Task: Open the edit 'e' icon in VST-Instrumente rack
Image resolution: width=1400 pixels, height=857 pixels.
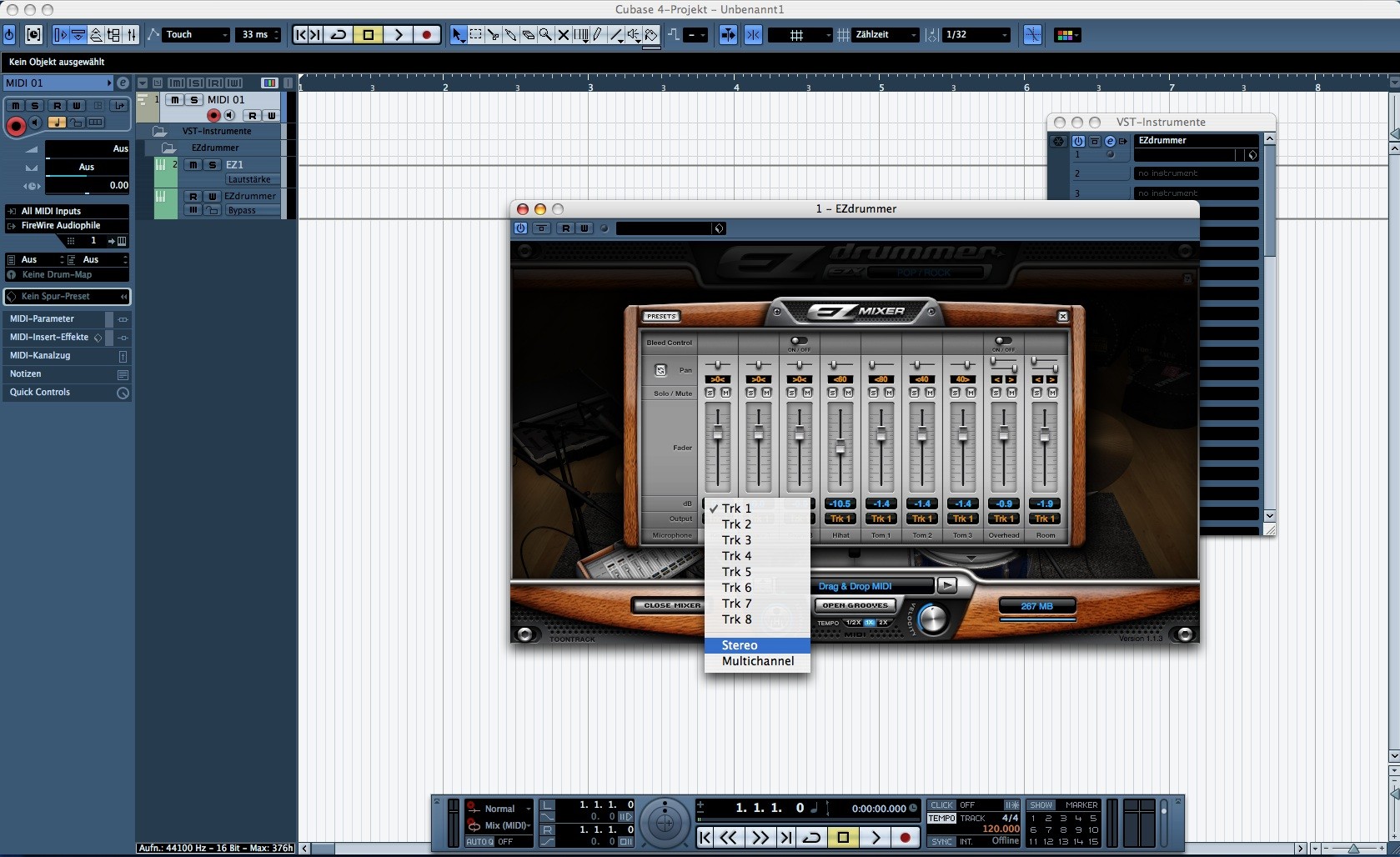Action: [1110, 141]
